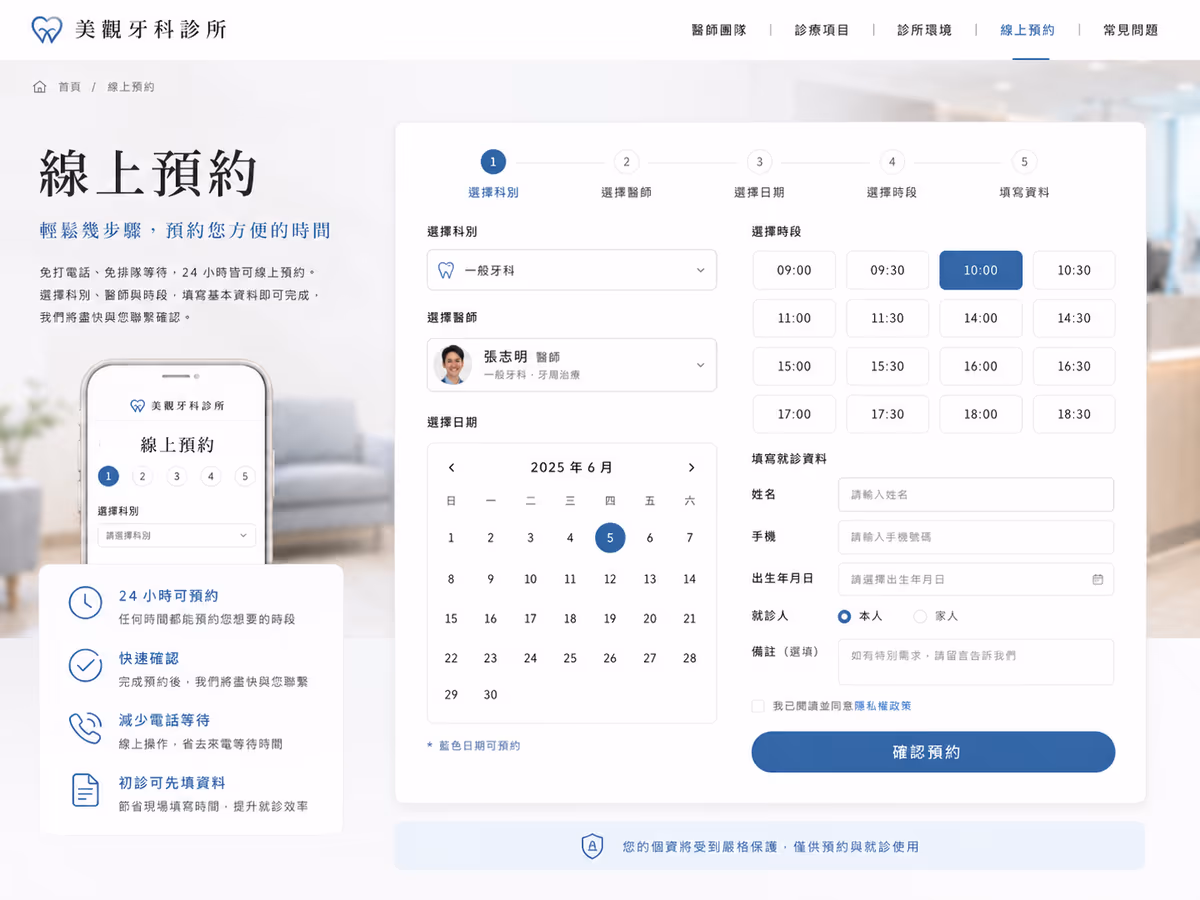Click the phone icon beside 減少電話等待
The height and width of the screenshot is (900, 1200).
tap(85, 728)
